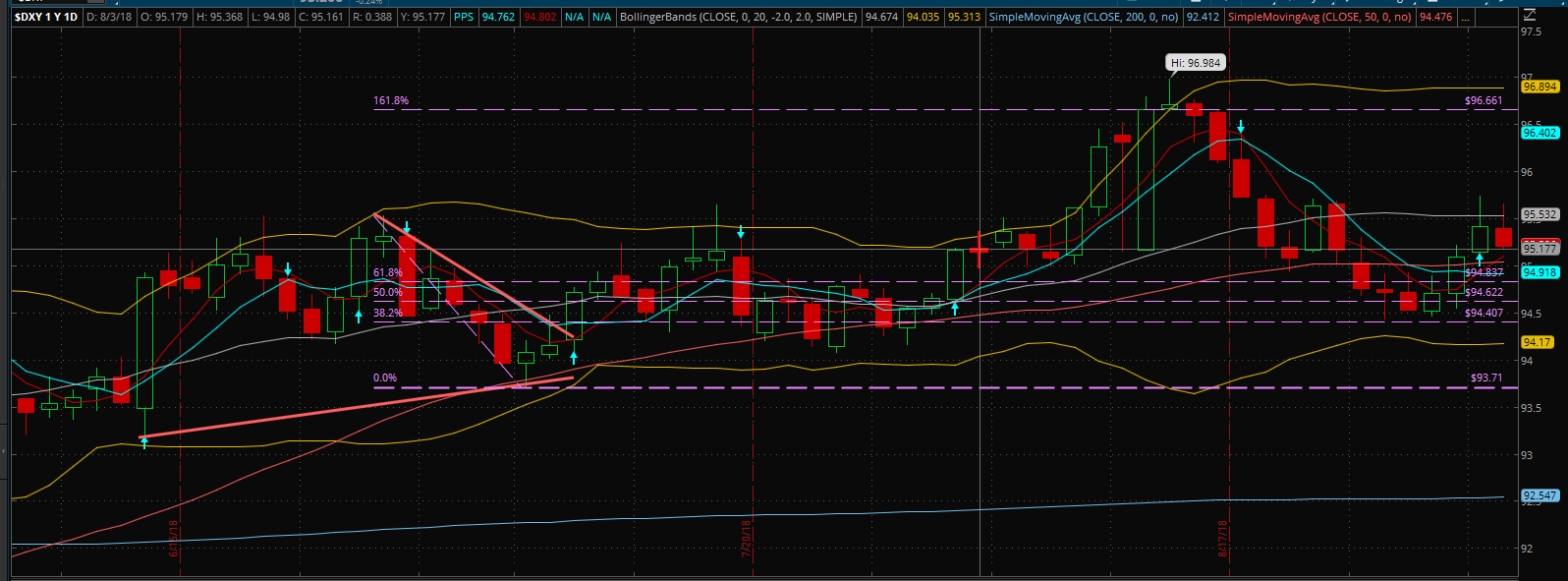Click the 8/17/18 date marker on time axis
The width and height of the screenshot is (1568, 581).
(x=1223, y=539)
